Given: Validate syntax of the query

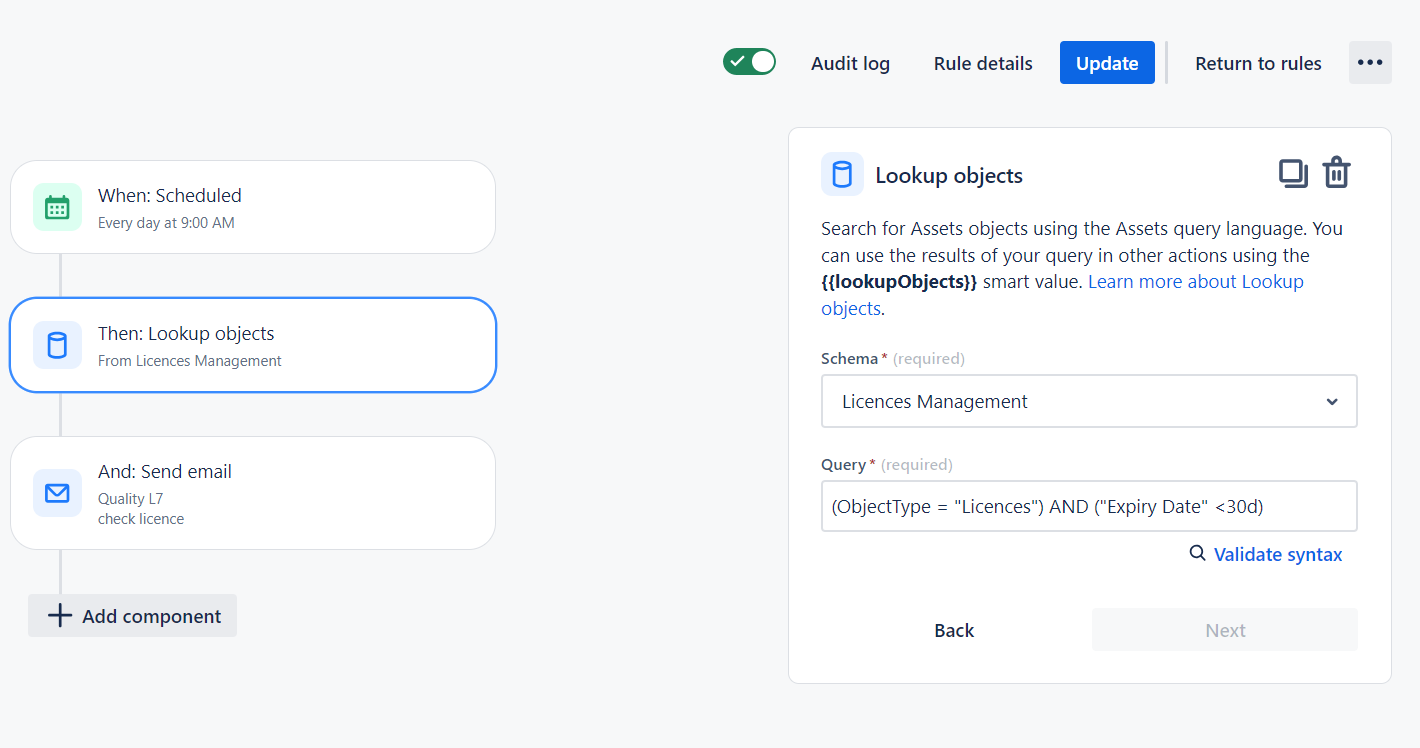Looking at the screenshot, I should 1278,553.
